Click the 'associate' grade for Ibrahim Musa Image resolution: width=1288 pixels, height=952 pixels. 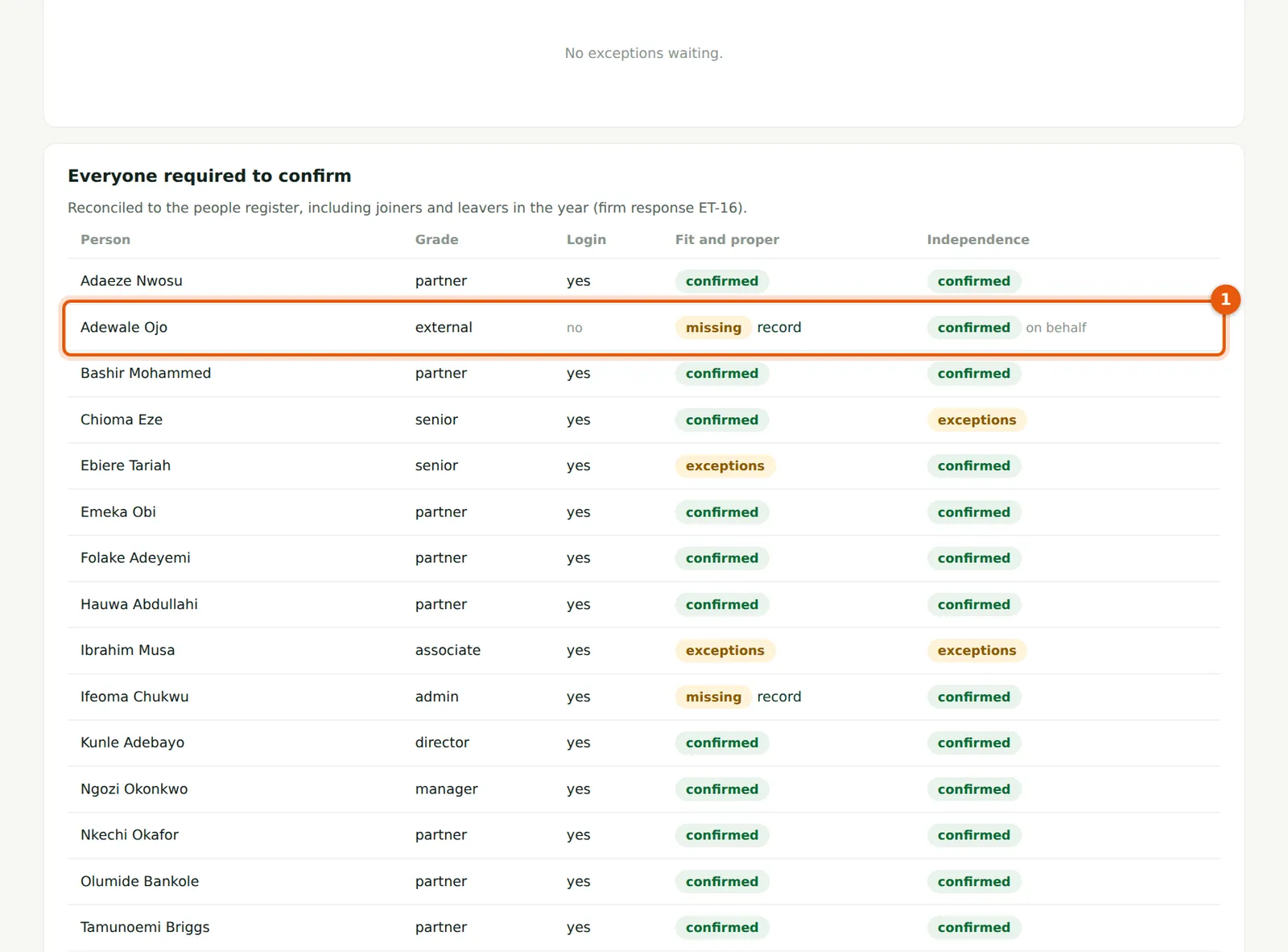click(x=448, y=650)
